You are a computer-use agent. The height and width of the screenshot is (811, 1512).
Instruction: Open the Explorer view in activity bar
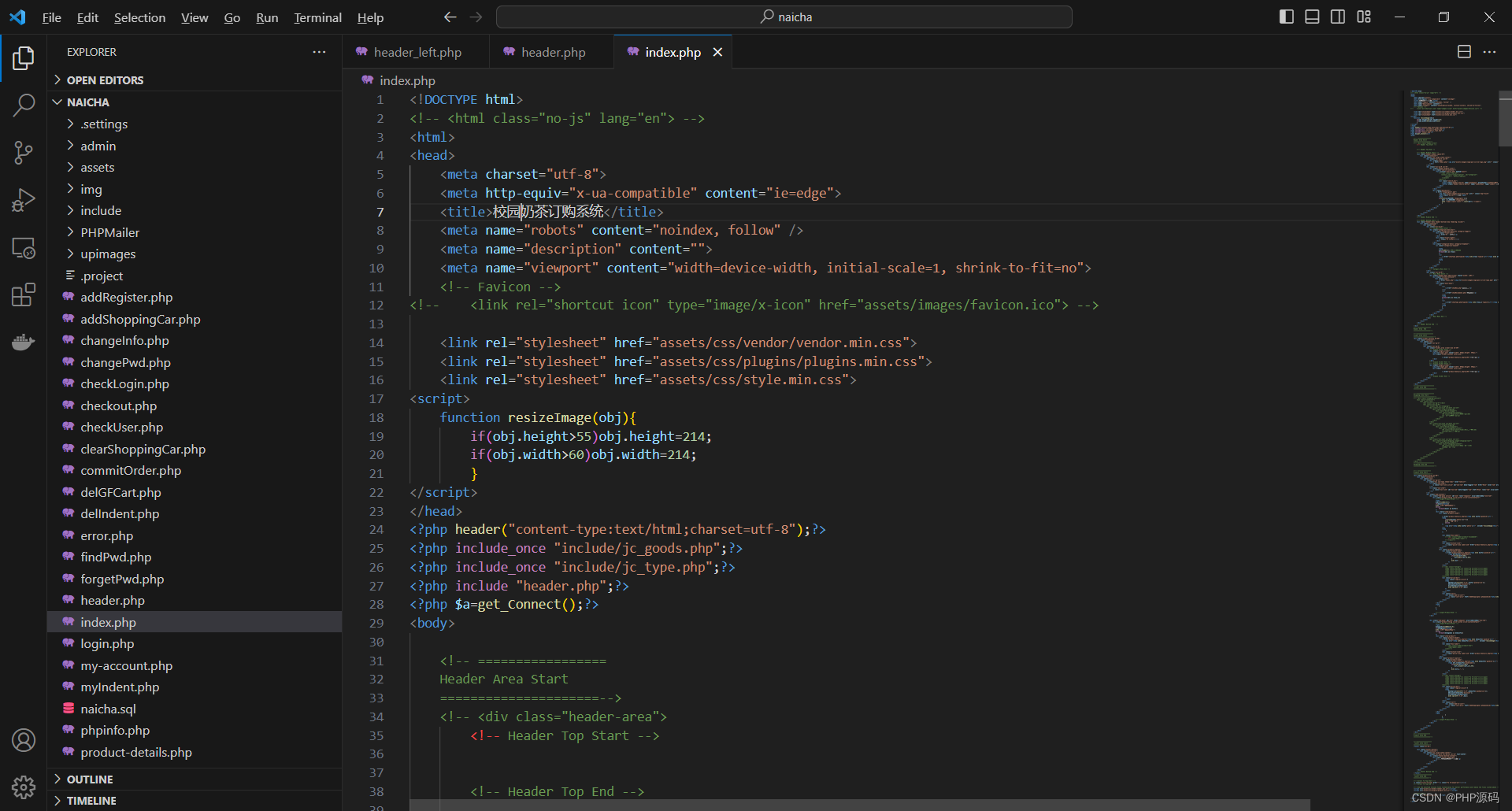(x=24, y=58)
